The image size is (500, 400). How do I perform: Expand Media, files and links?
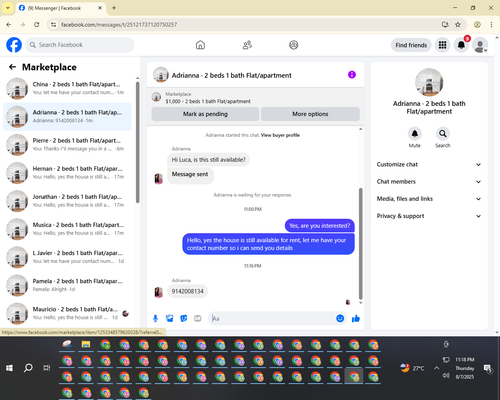pyautogui.click(x=429, y=199)
